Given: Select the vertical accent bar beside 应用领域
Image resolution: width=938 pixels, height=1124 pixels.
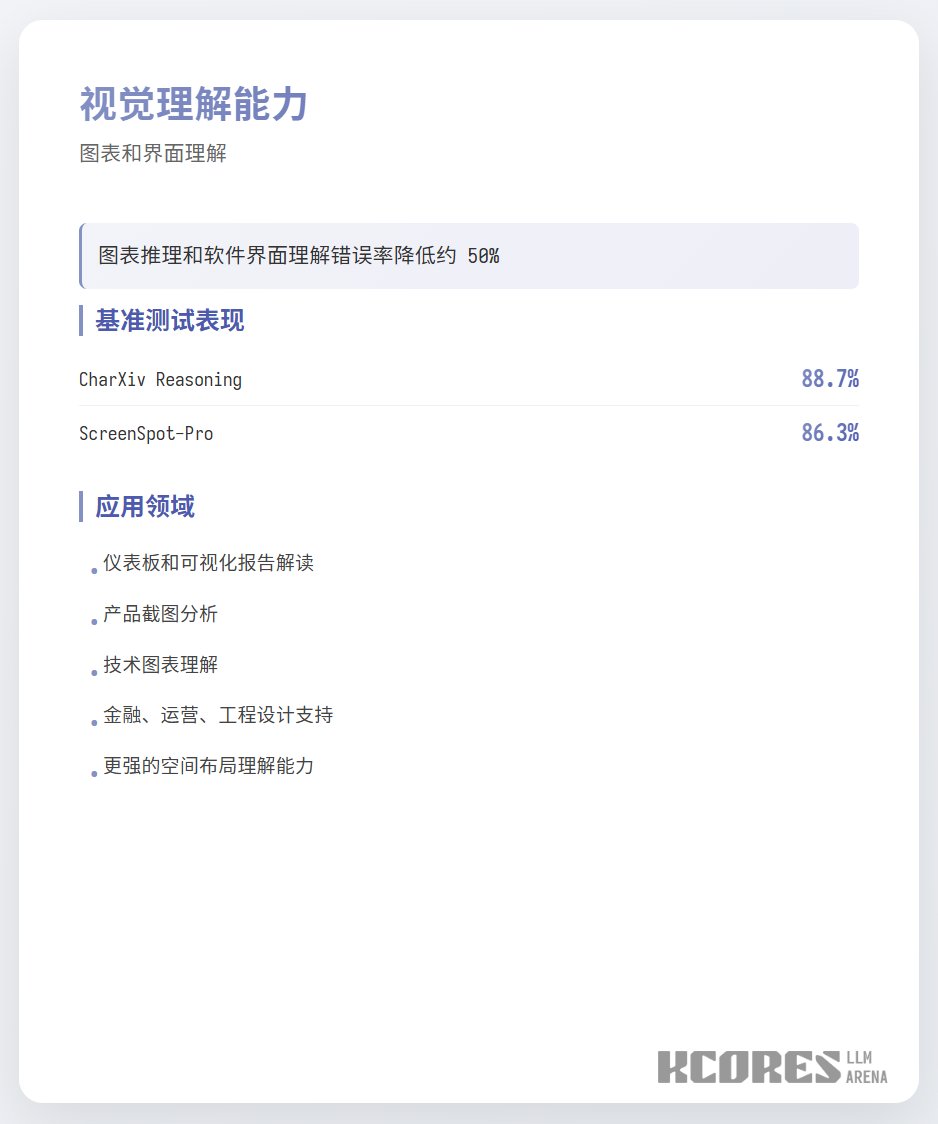Looking at the screenshot, I should (81, 506).
